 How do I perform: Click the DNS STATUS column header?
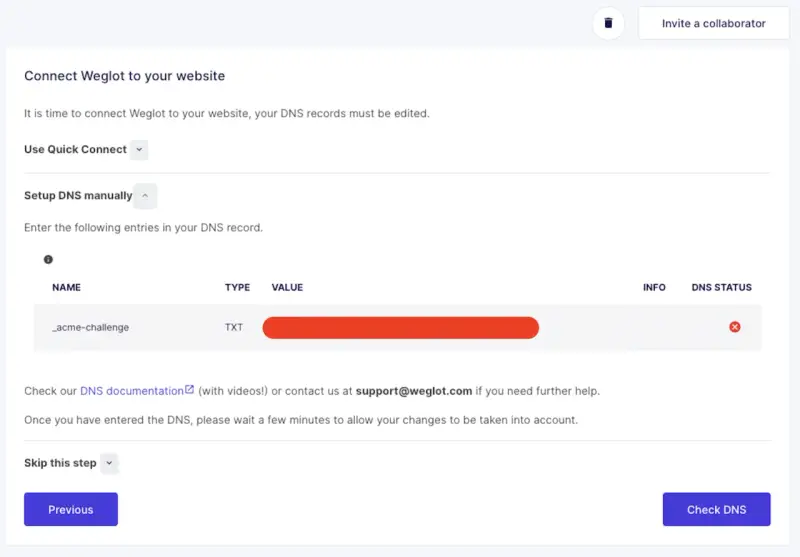point(721,287)
